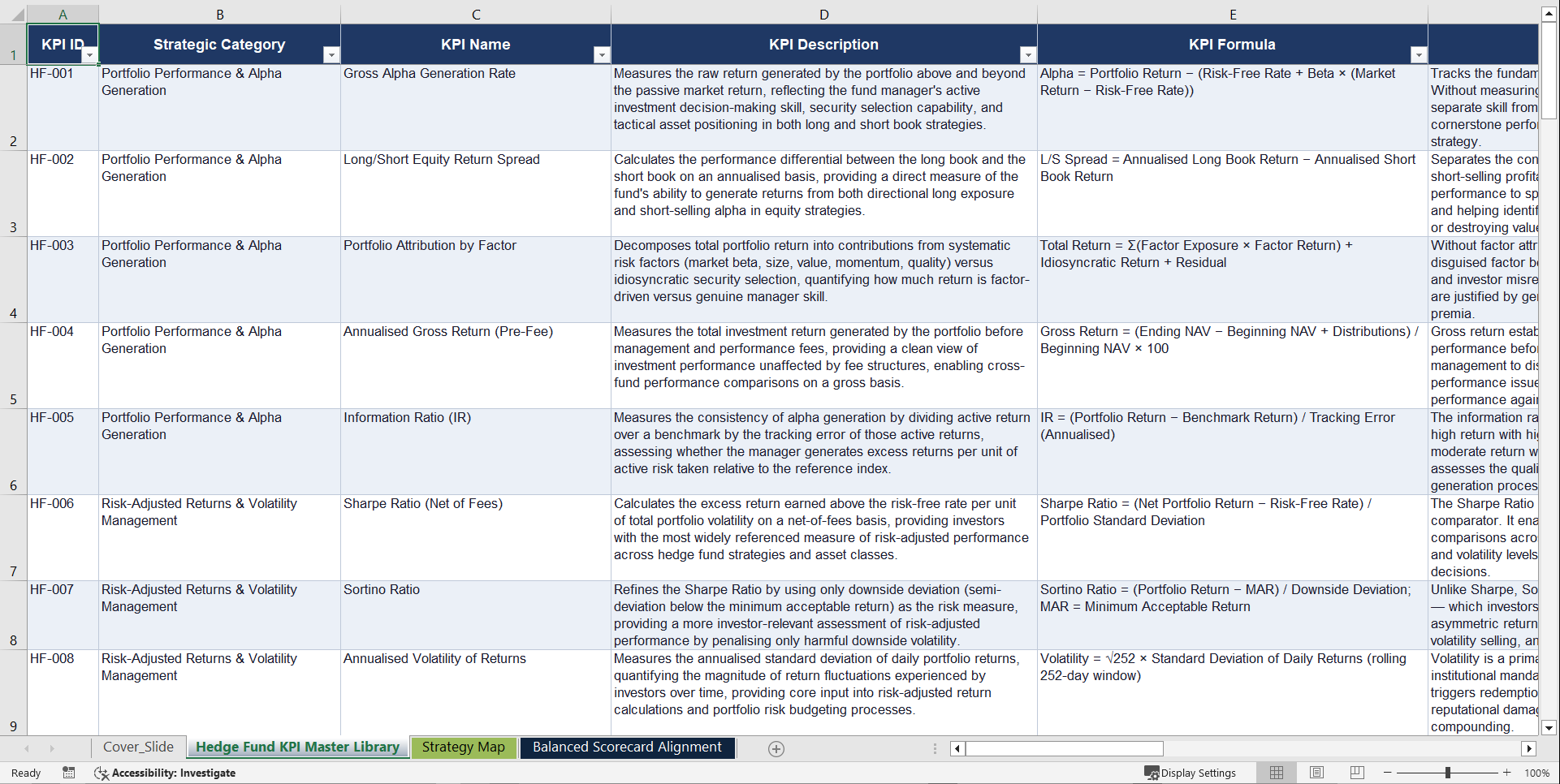Select the Long/Short Equity Return Spread cell
This screenshot has width=1560, height=784.
[x=476, y=193]
